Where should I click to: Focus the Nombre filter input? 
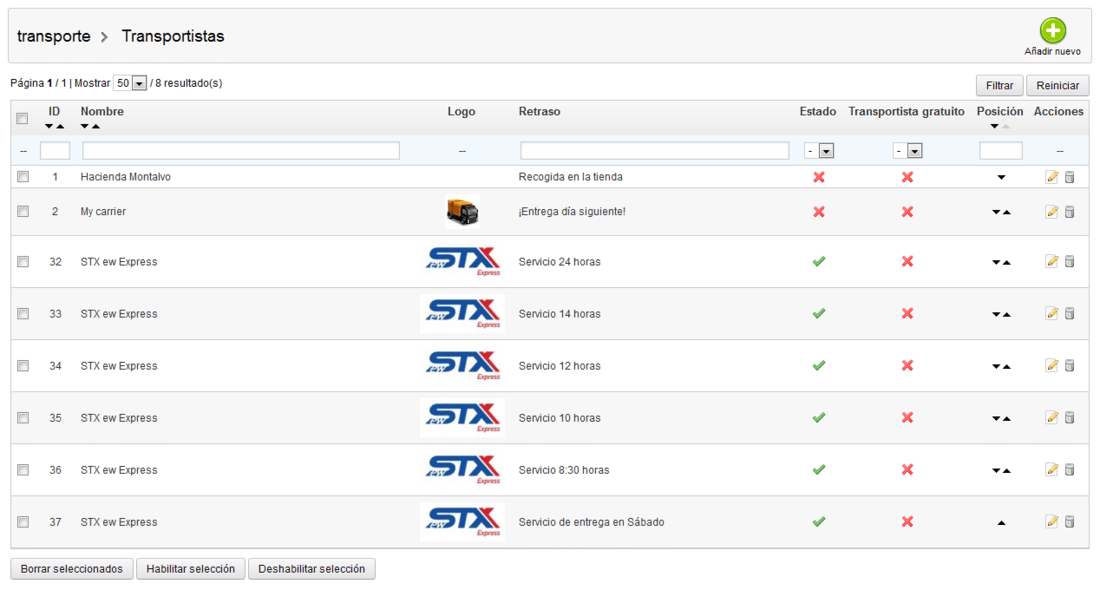[x=241, y=150]
